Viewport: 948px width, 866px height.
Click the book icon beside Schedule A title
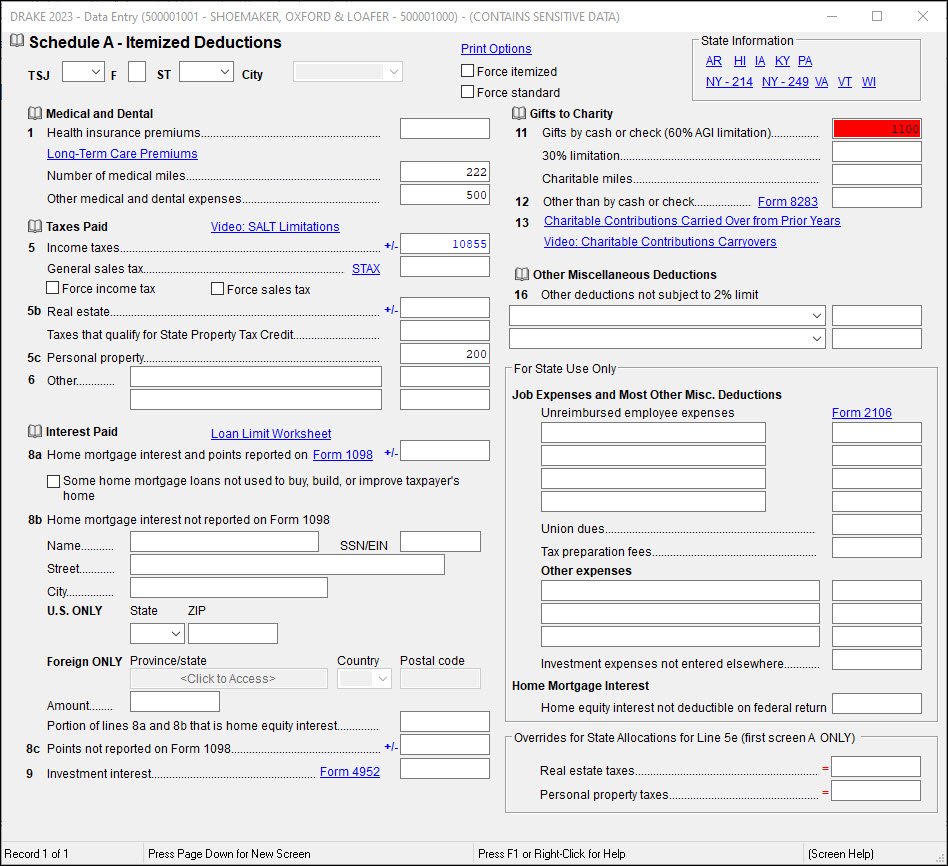[17, 41]
